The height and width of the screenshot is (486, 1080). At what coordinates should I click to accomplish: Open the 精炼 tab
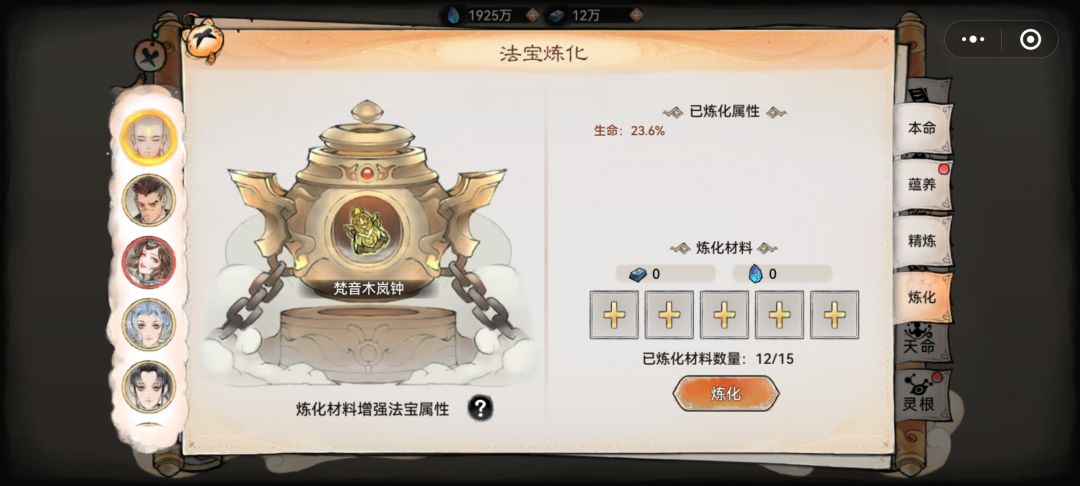(922, 241)
